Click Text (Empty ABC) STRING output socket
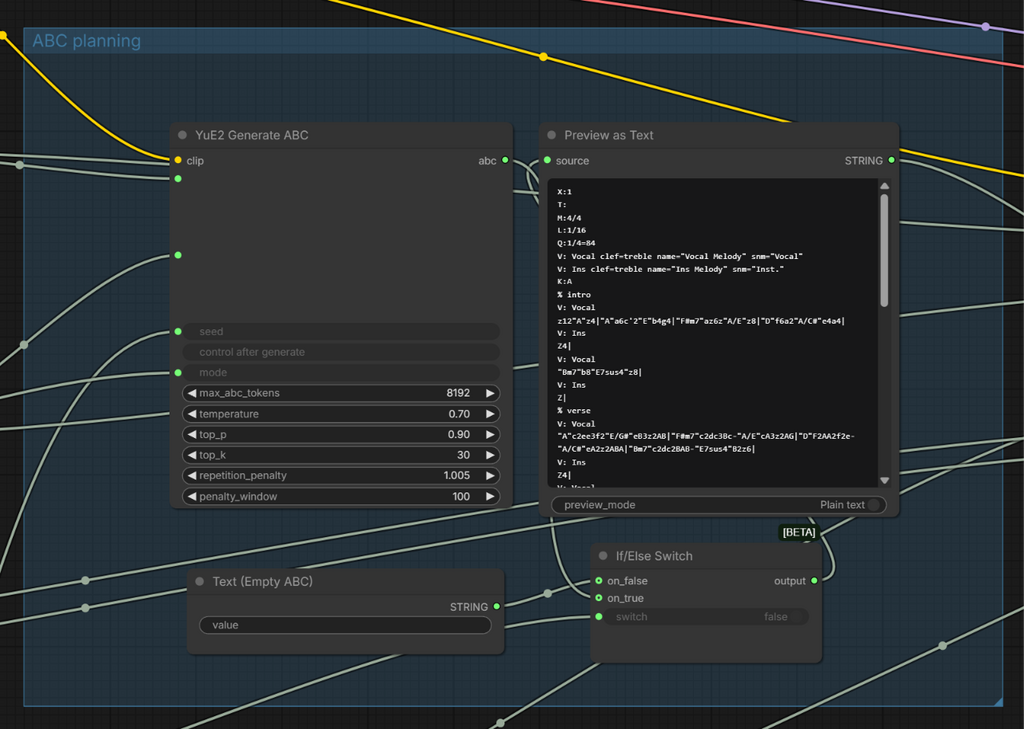 coord(497,606)
